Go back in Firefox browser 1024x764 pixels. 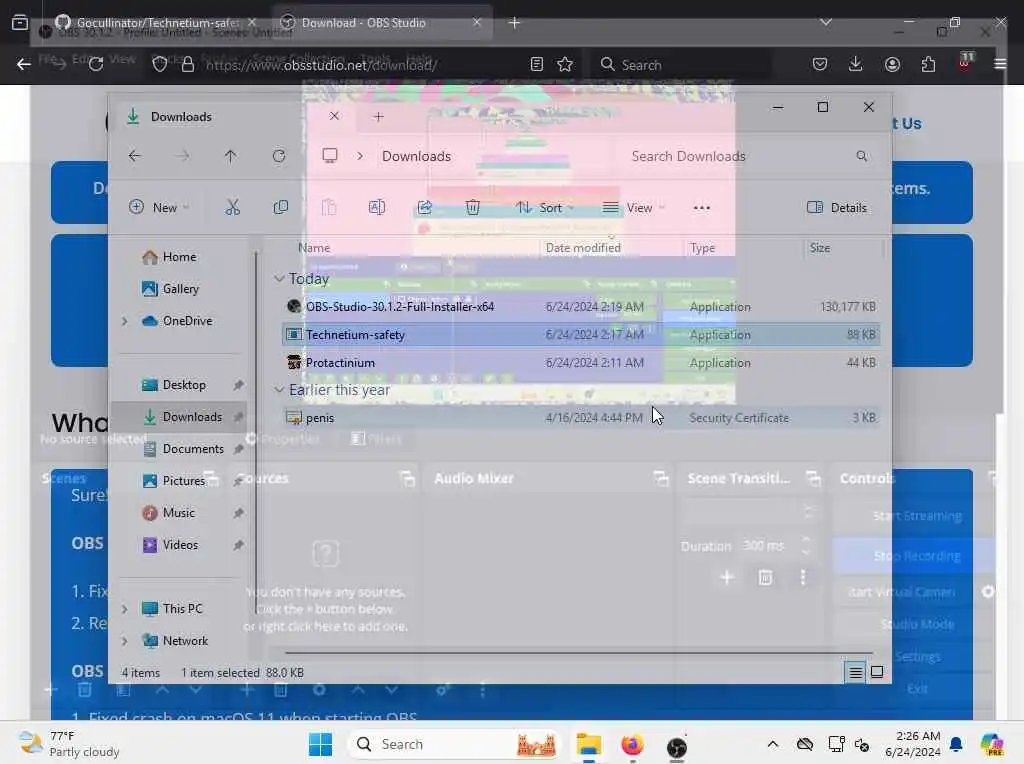24,64
